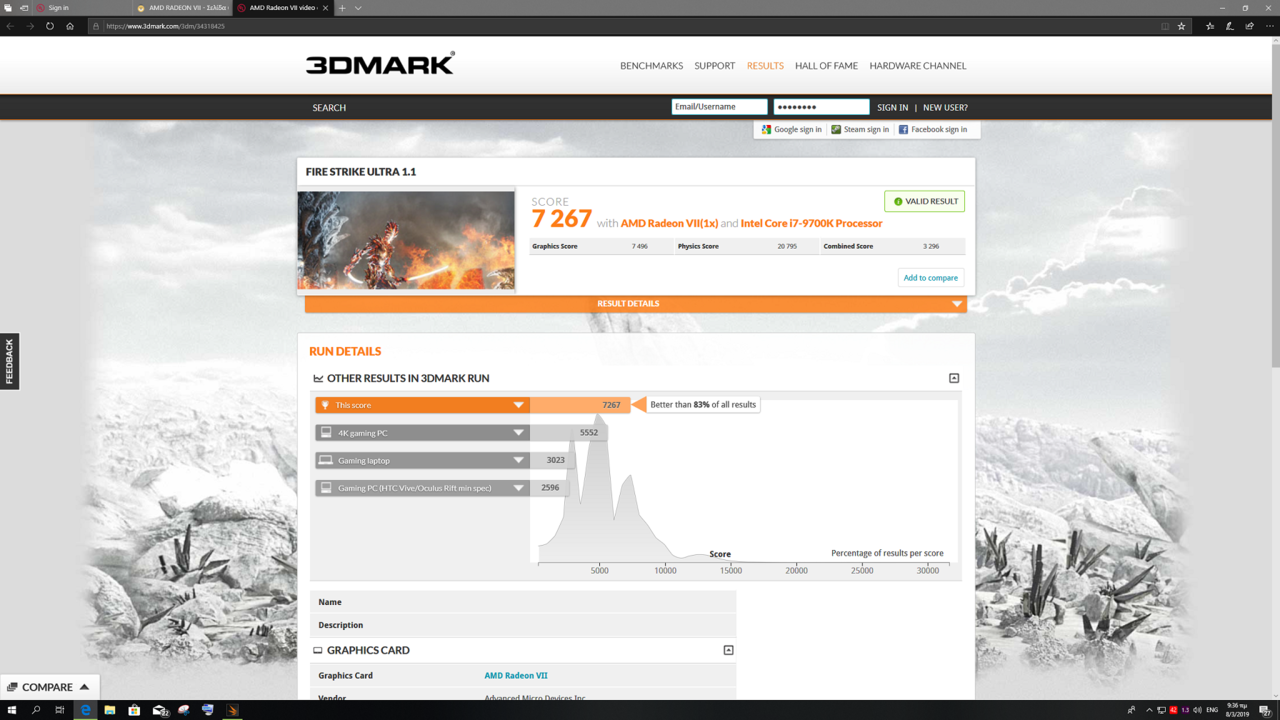Screen dimensions: 1280x720
Task: Open HARDWARE CHANNEL menu item
Action: [x=918, y=65]
